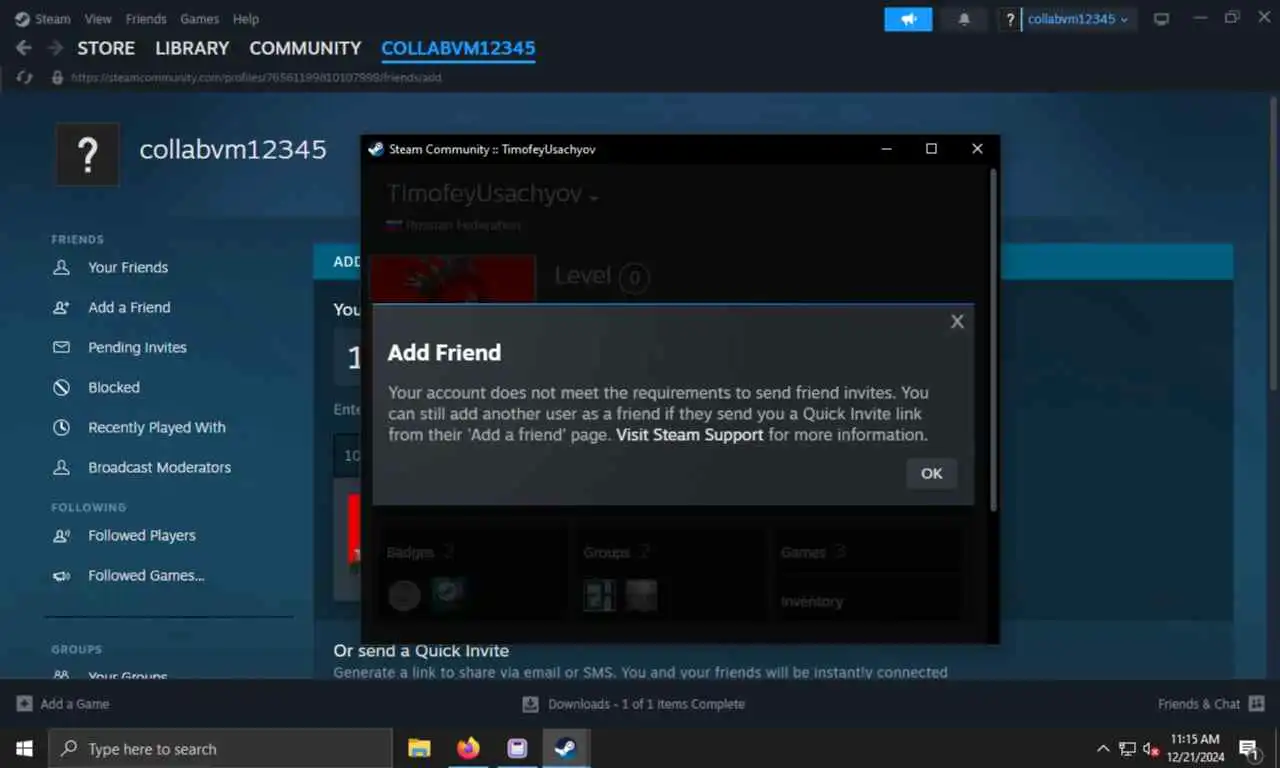Open the Windows Start menu
1280x768 pixels.
[24, 748]
